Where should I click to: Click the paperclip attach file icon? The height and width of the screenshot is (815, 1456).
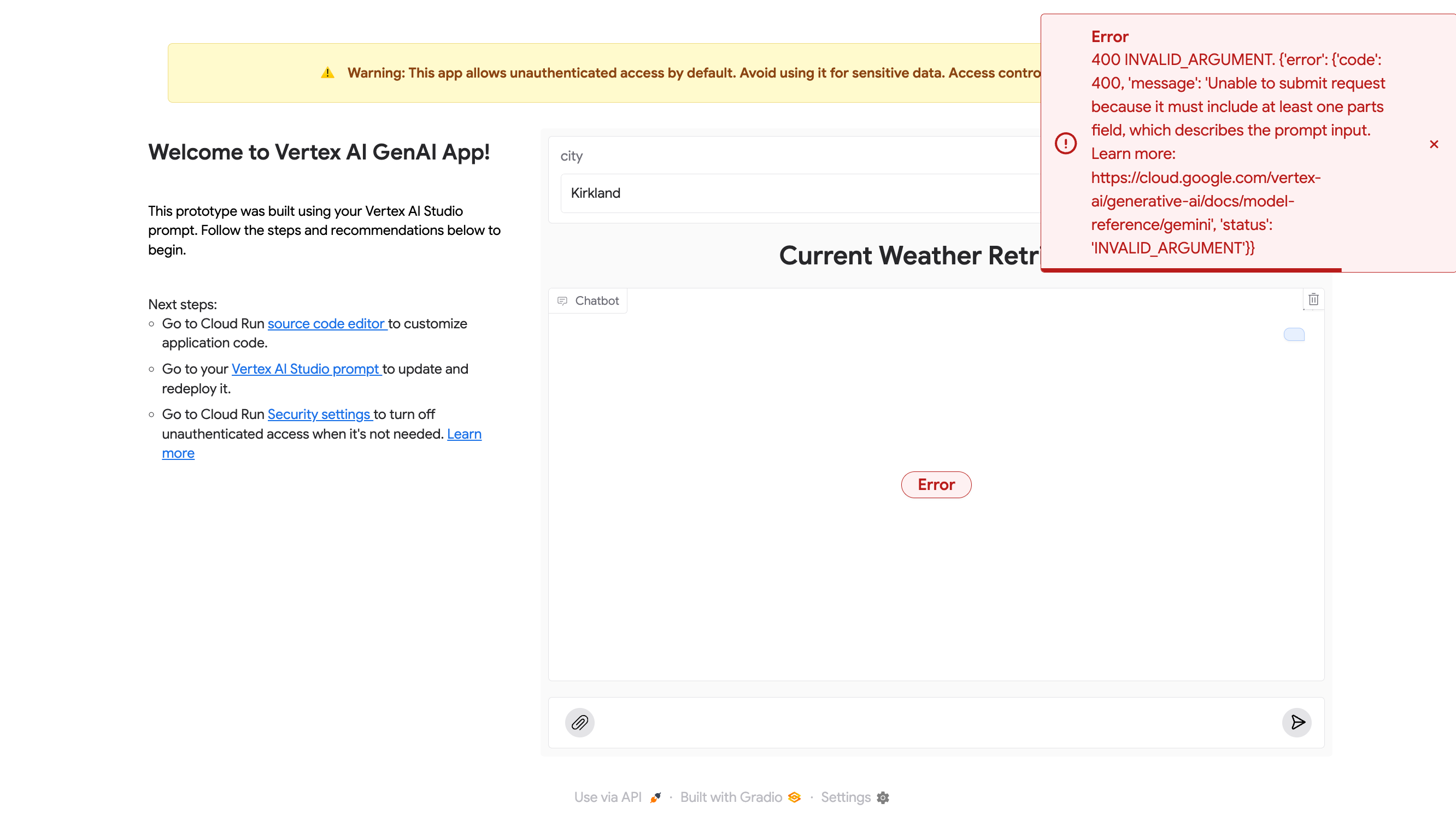[x=579, y=722]
